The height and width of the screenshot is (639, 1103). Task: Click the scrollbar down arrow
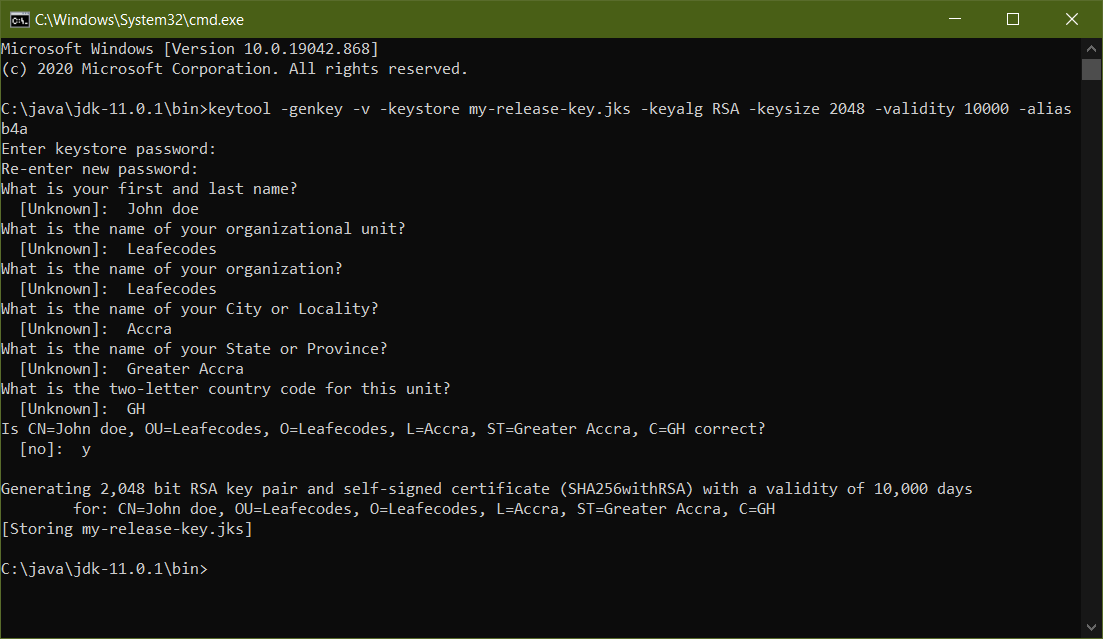[x=1091, y=629]
